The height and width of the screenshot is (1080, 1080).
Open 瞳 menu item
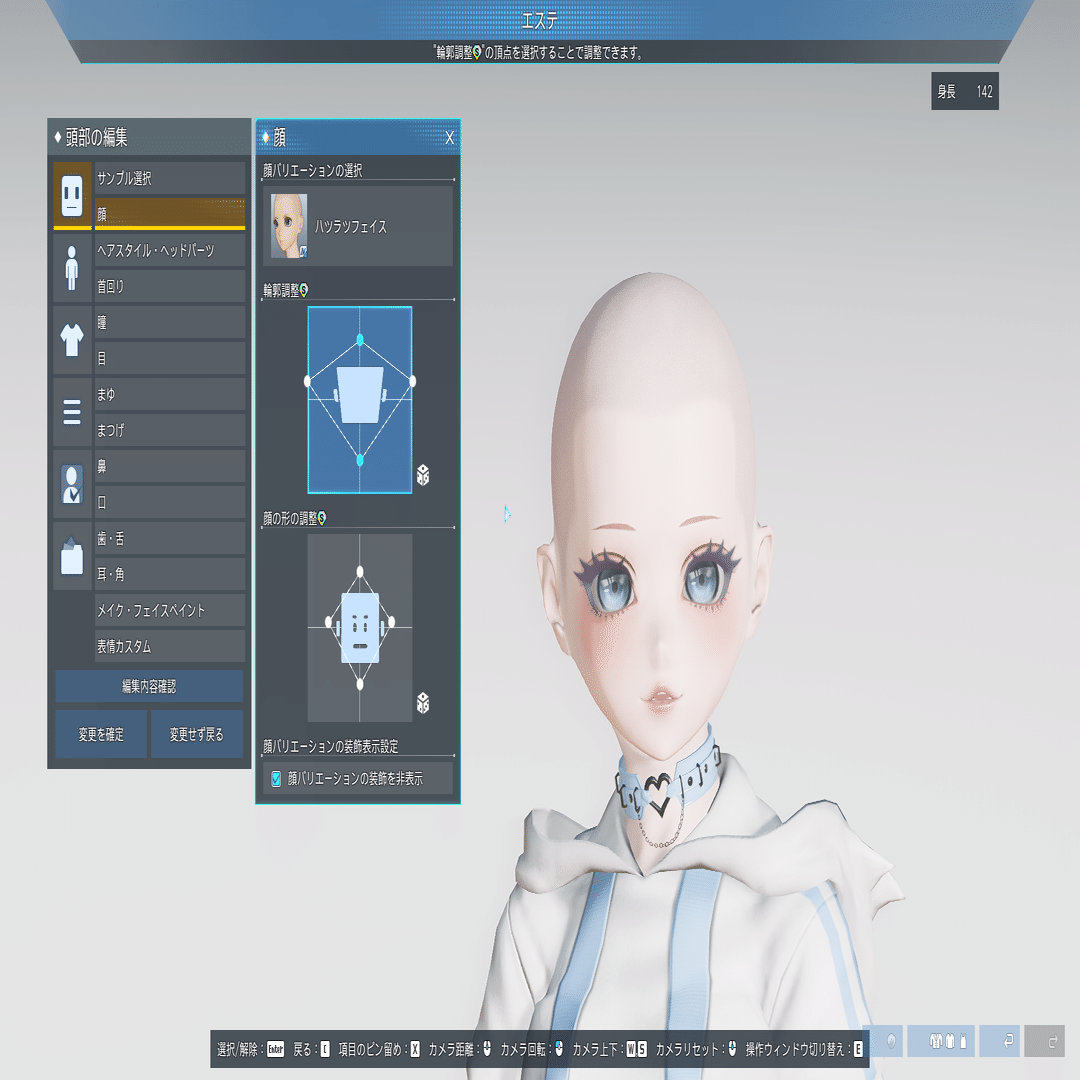169,322
